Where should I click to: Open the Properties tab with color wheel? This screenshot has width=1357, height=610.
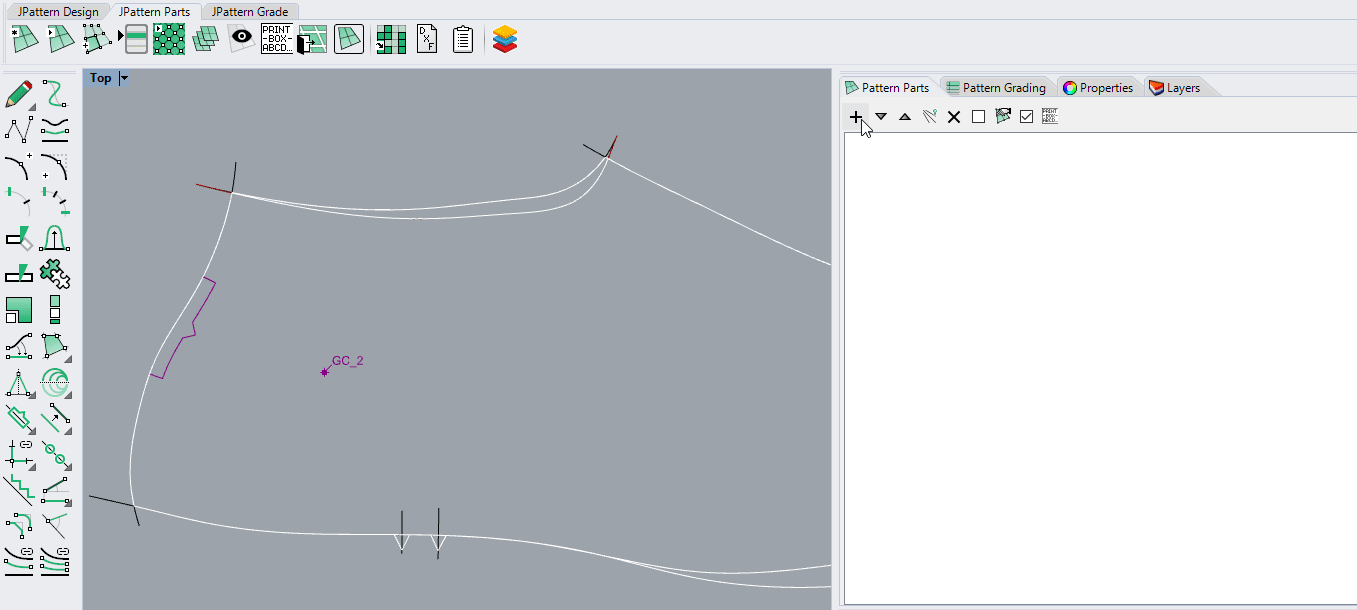click(1098, 88)
